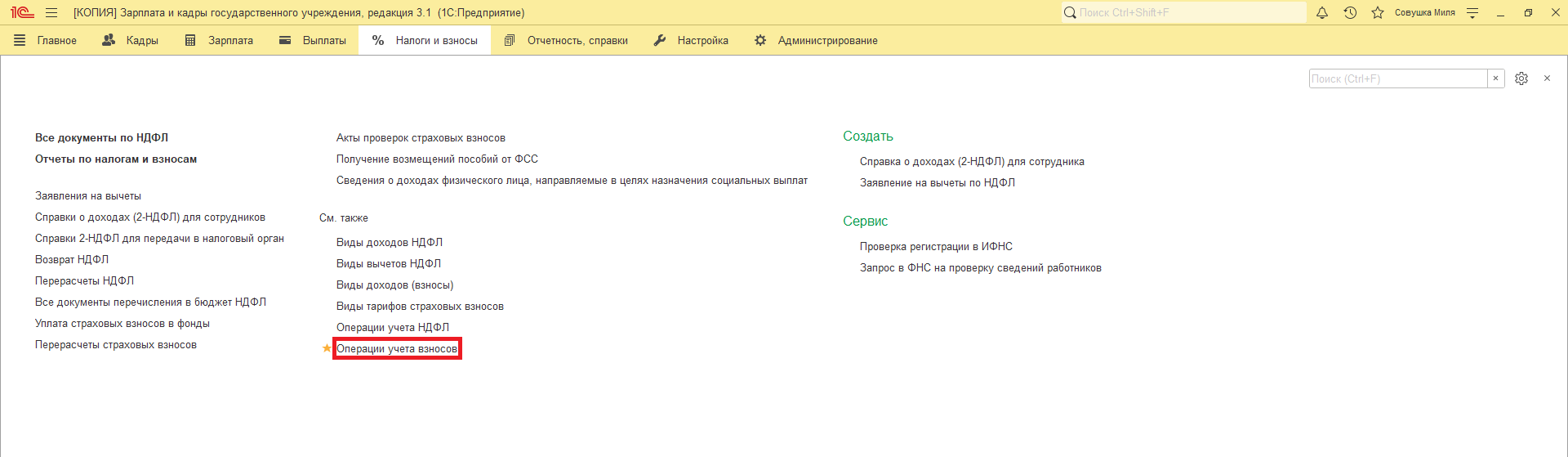This screenshot has height=457, width=1568.
Task: Open notifications bell icon
Action: click(x=1322, y=12)
